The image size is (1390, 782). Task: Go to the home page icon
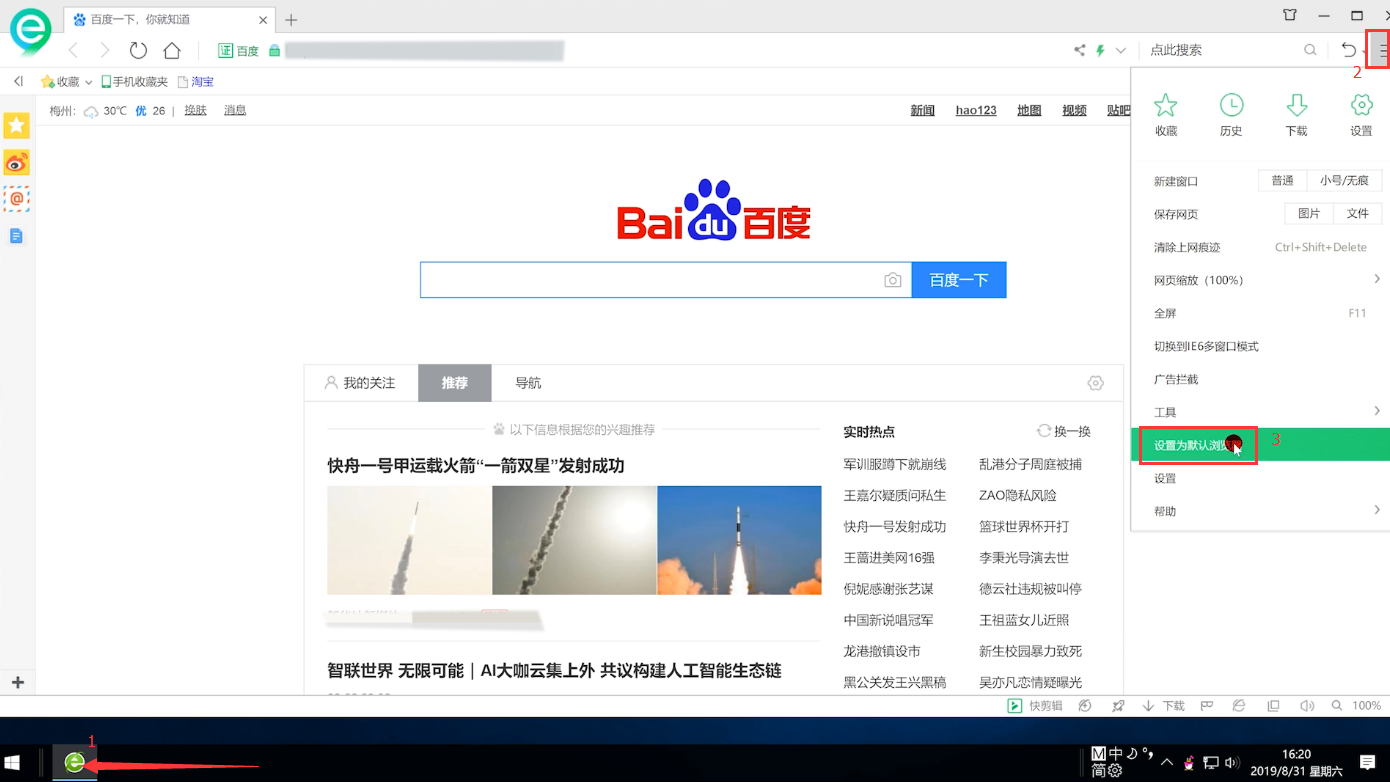coord(172,50)
